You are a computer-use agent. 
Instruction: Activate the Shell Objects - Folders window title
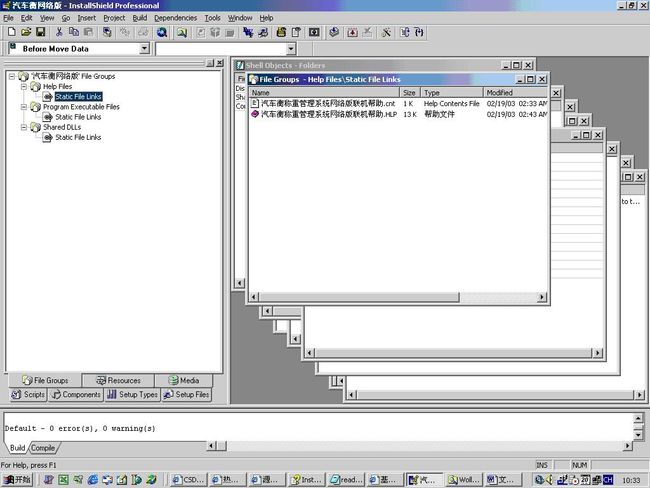[x=285, y=66]
